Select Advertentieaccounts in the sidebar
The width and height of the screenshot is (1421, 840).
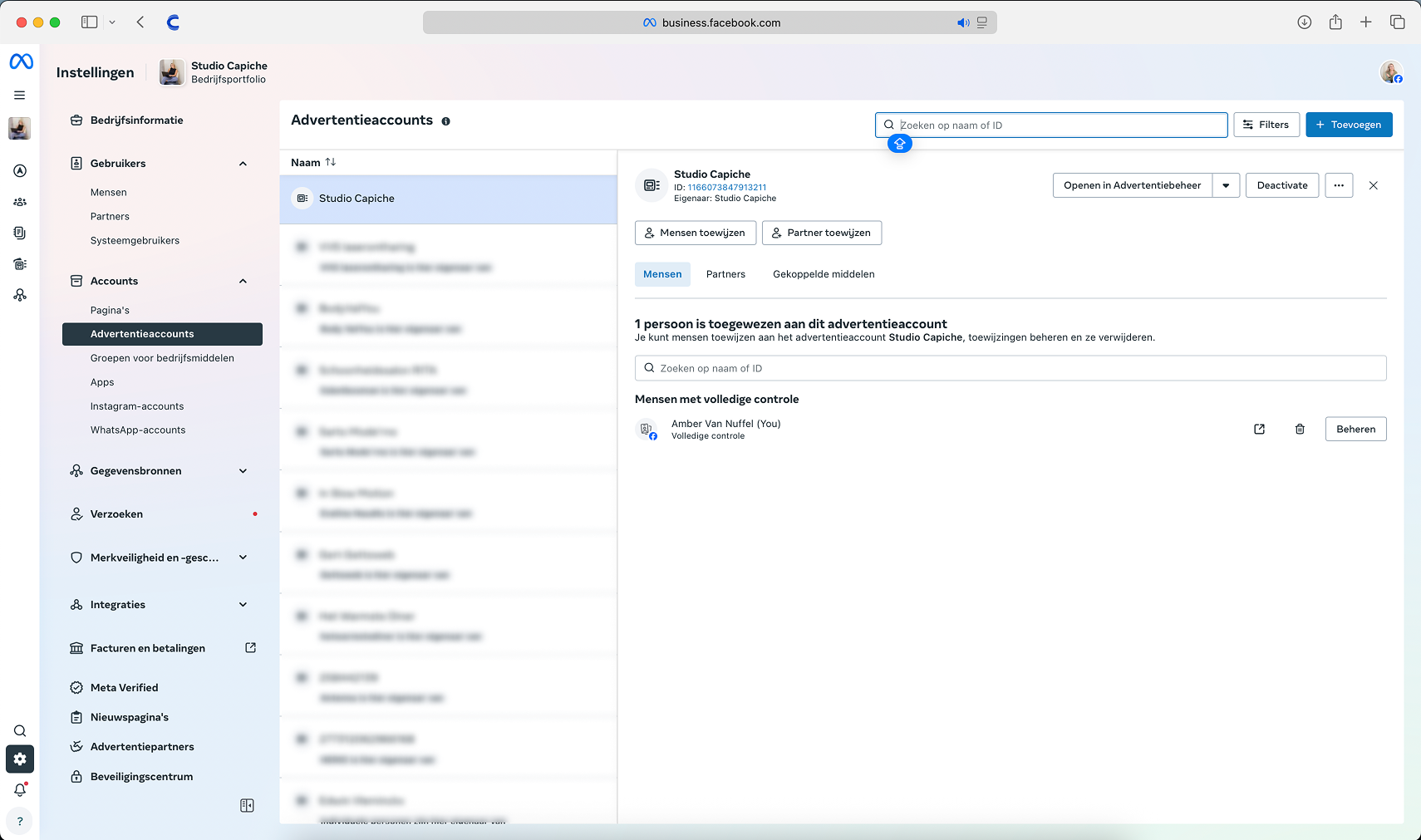[162, 334]
